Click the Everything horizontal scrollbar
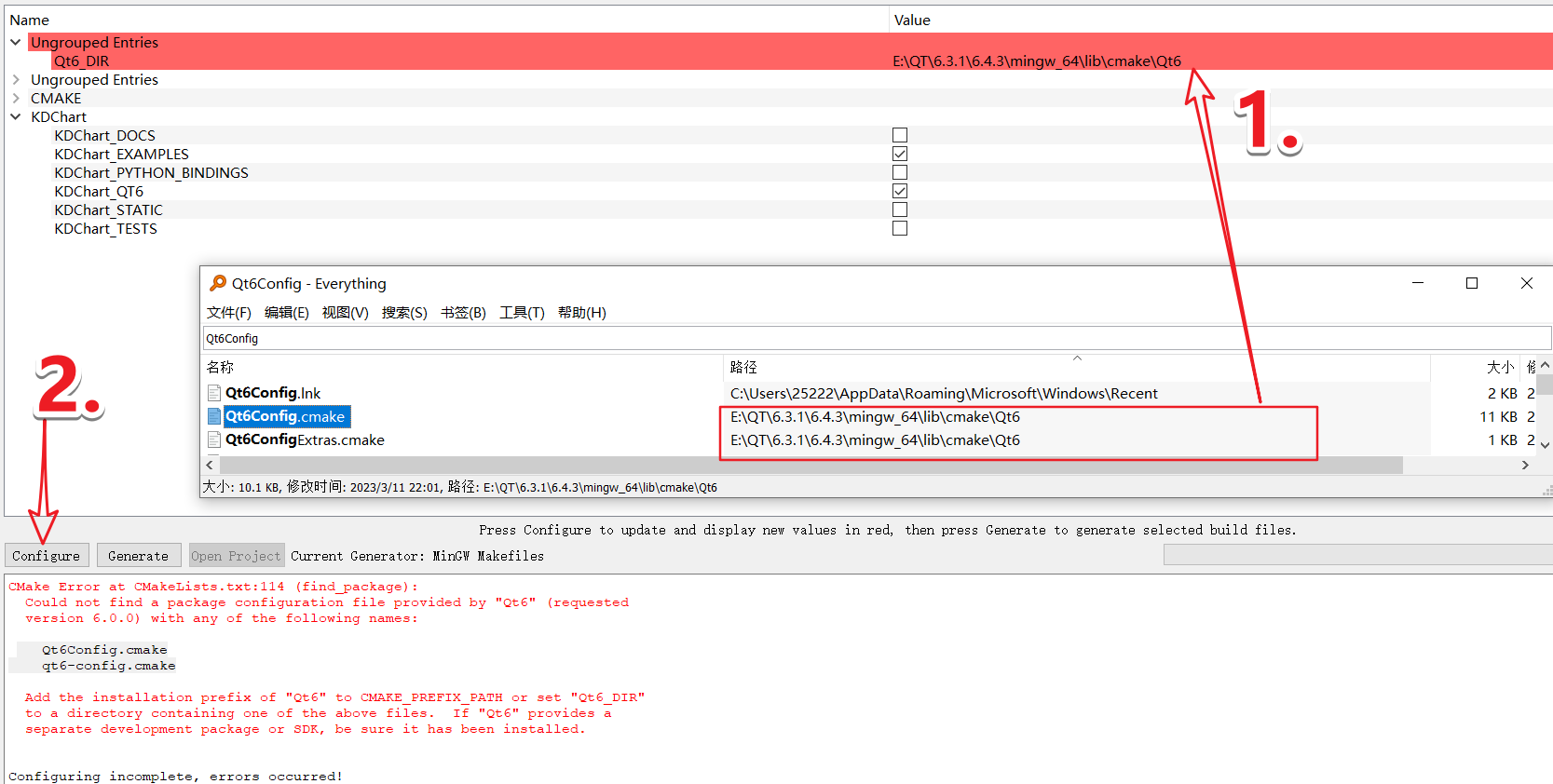Screen dimensions: 1553x784 point(811,465)
